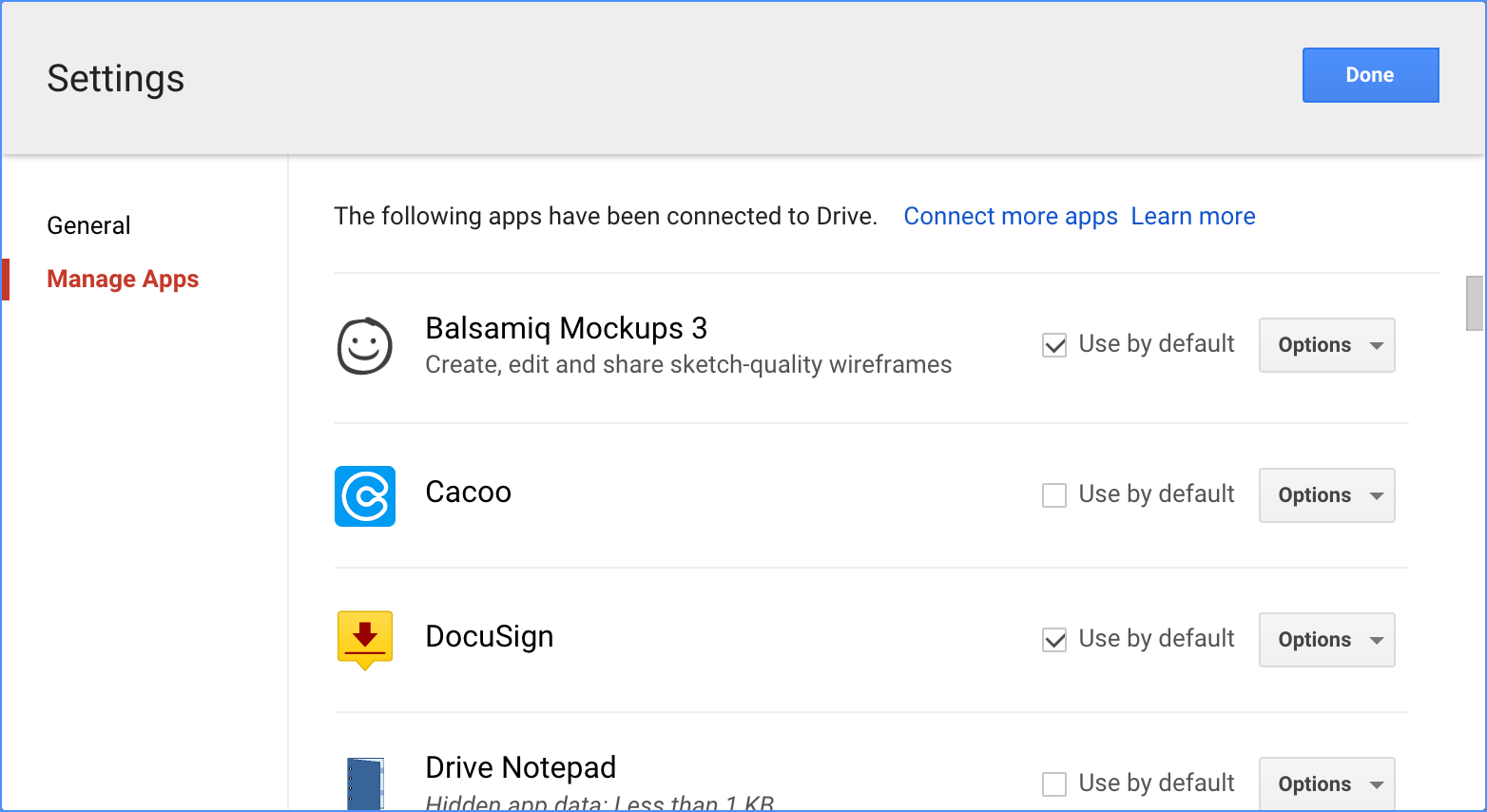Expand Options menu for Drive Notepad

tap(1327, 783)
